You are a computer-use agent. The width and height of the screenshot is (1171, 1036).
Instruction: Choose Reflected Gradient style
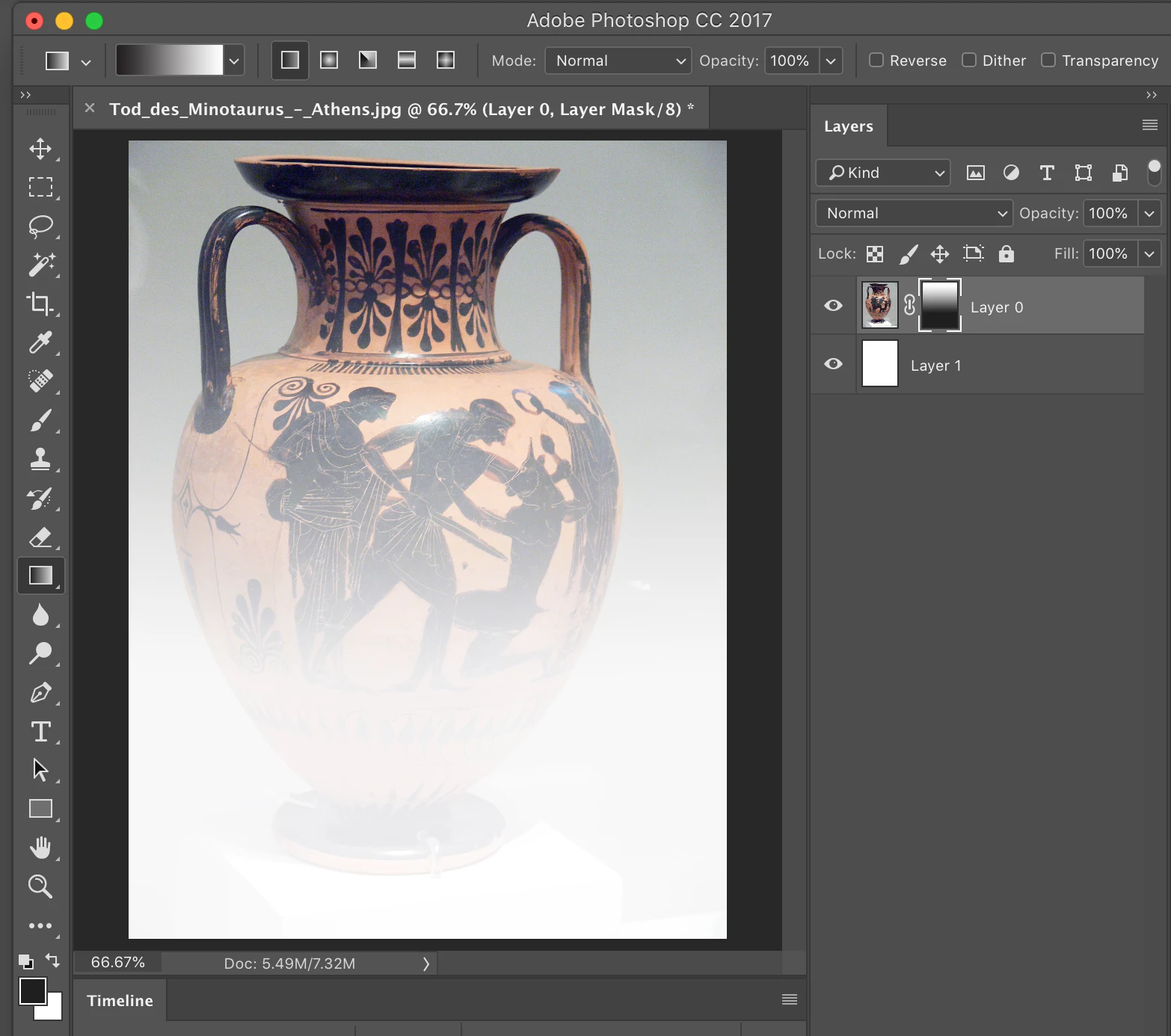click(407, 60)
